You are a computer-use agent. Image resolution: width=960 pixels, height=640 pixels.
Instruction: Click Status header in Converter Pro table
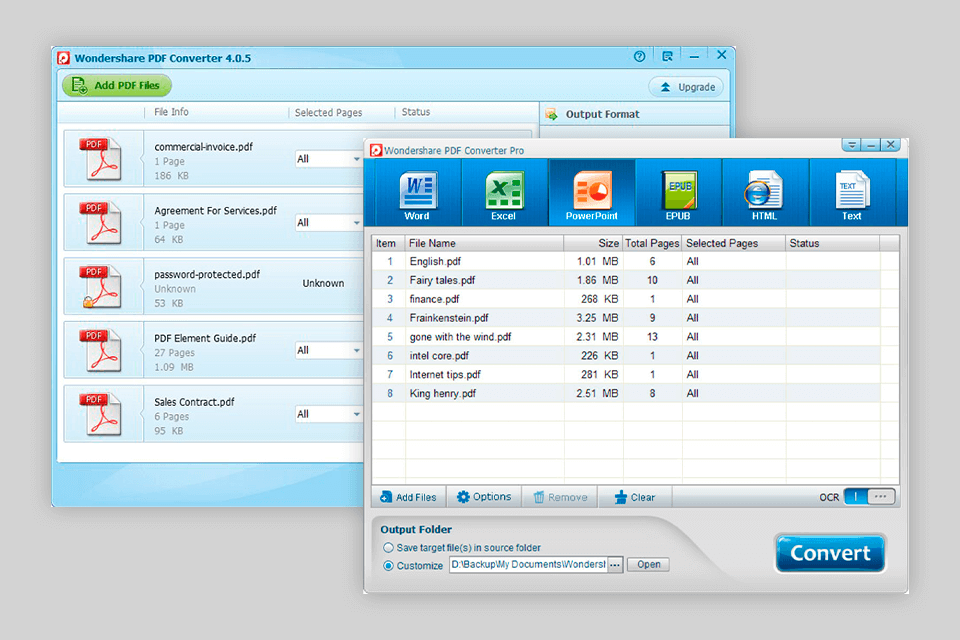(x=833, y=243)
